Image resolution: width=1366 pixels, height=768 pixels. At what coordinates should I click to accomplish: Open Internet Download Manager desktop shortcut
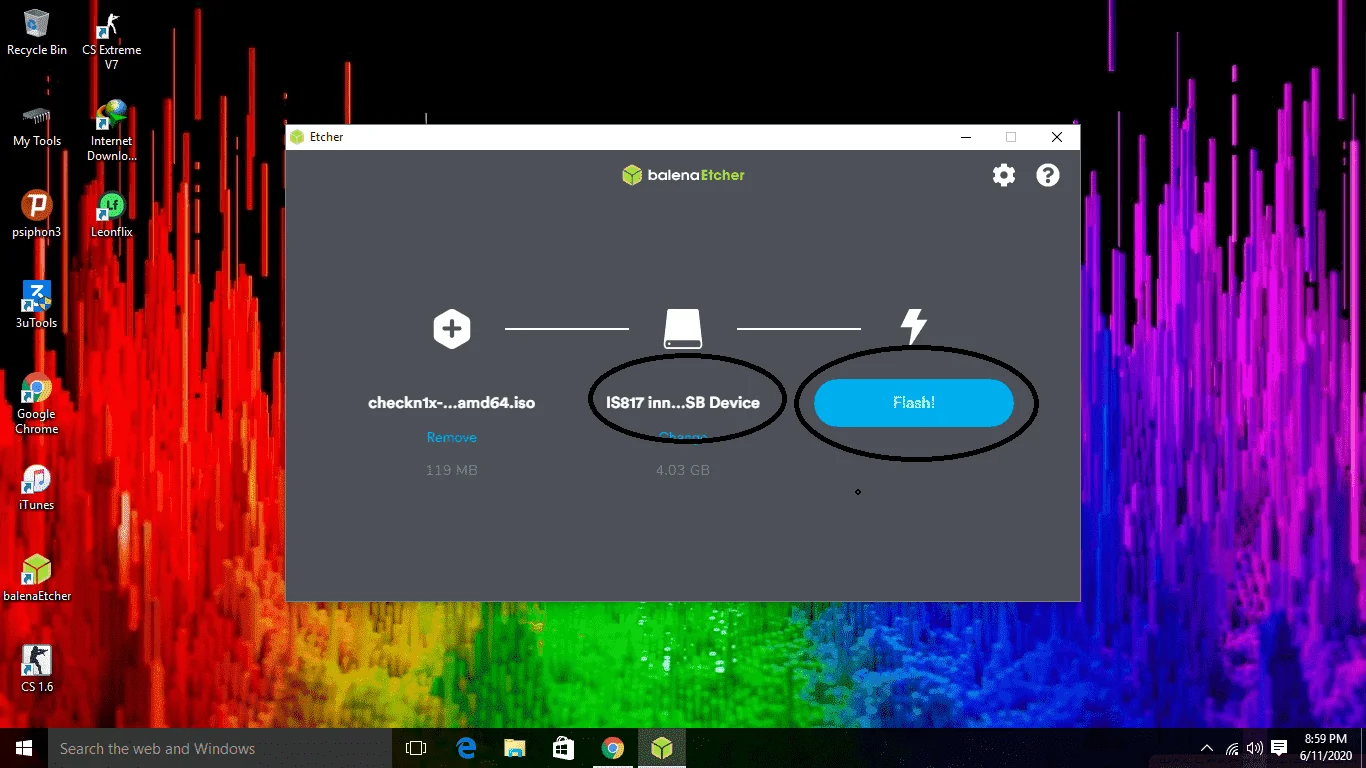tap(112, 130)
